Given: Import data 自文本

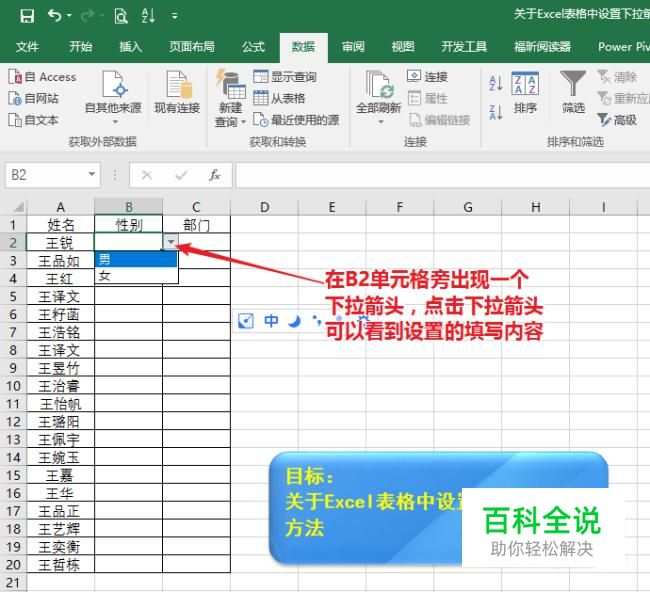Looking at the screenshot, I should 33,120.
